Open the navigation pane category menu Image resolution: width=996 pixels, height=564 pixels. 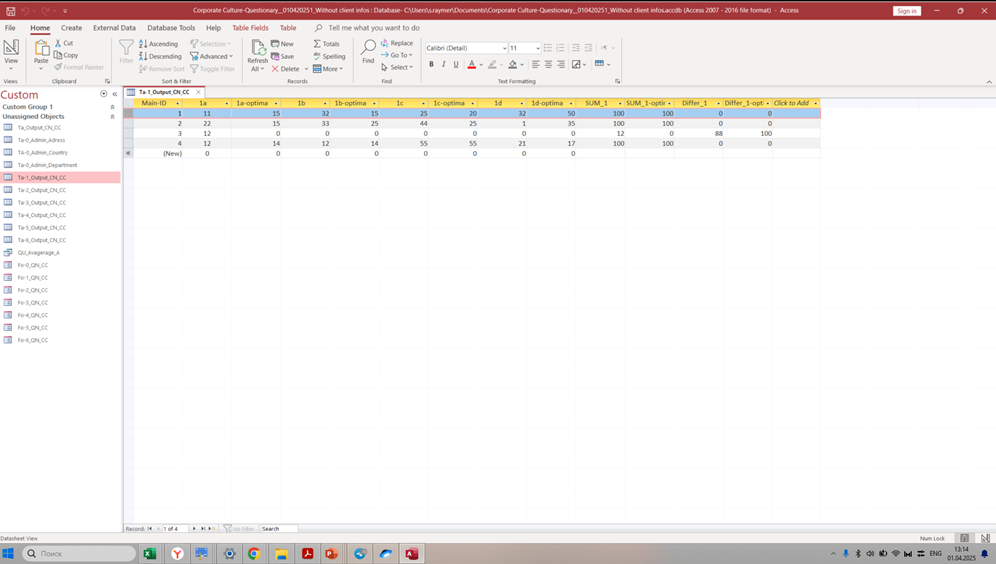tap(104, 94)
